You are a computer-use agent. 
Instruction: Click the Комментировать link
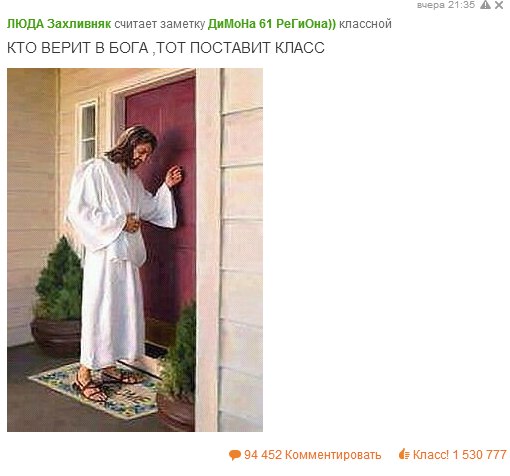pyautogui.click(x=333, y=455)
